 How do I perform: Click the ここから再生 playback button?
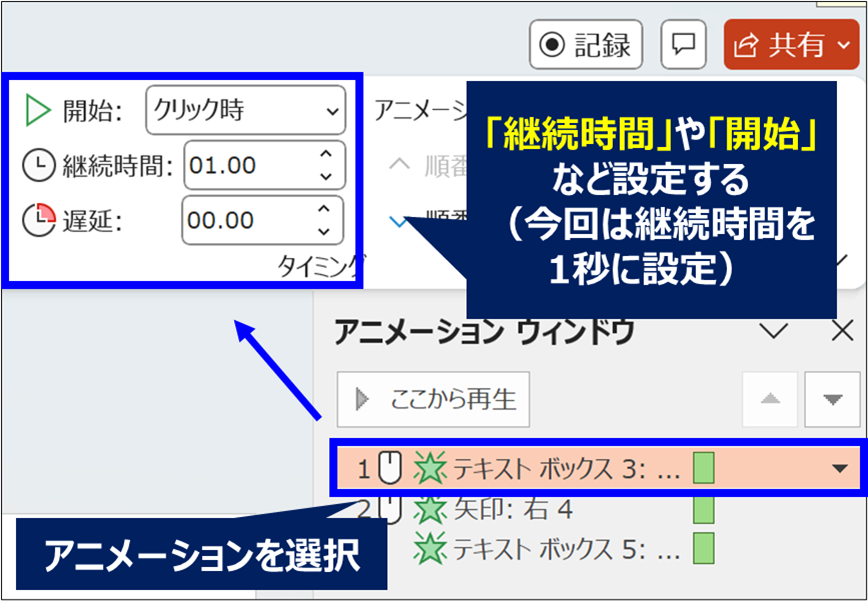432,397
